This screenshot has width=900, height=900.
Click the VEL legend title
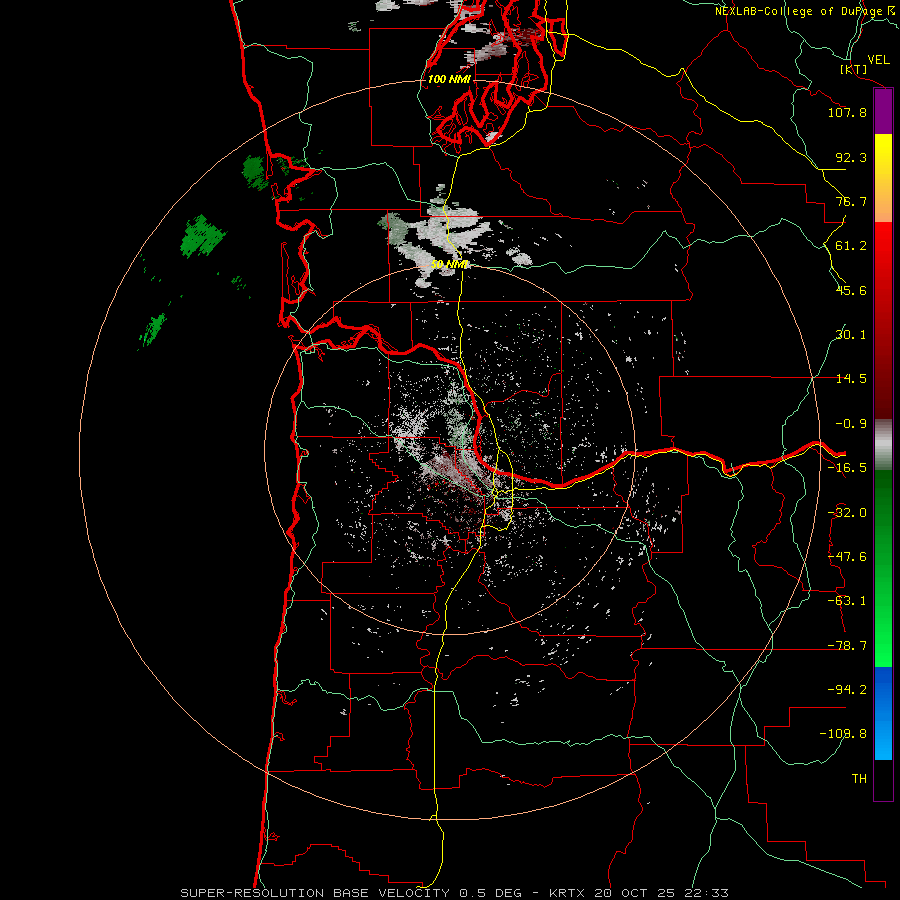(878, 59)
